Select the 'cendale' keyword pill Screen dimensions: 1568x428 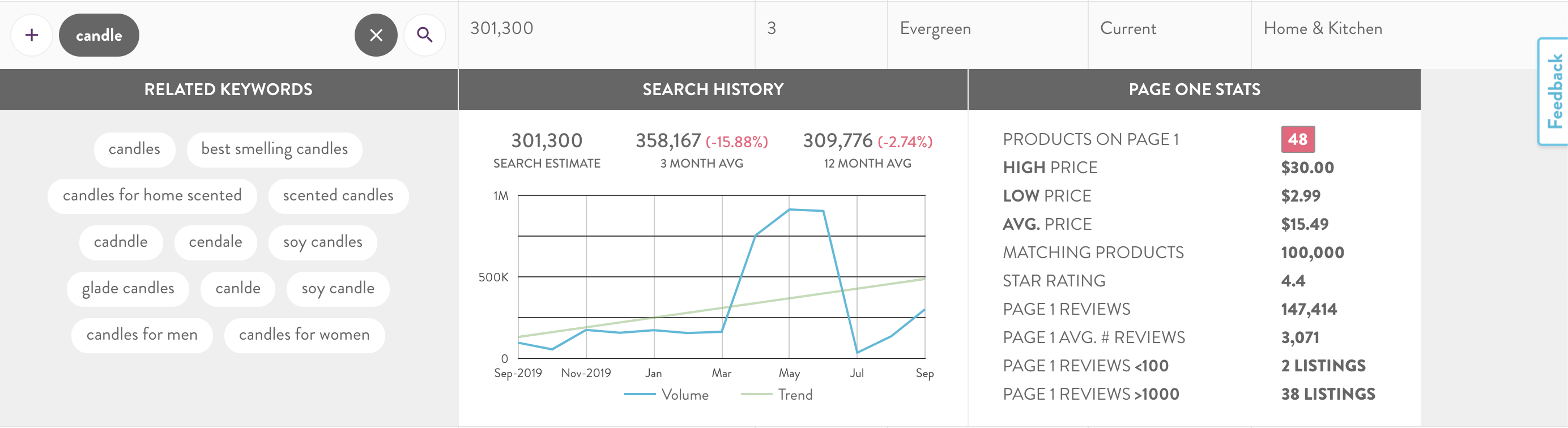pos(215,242)
